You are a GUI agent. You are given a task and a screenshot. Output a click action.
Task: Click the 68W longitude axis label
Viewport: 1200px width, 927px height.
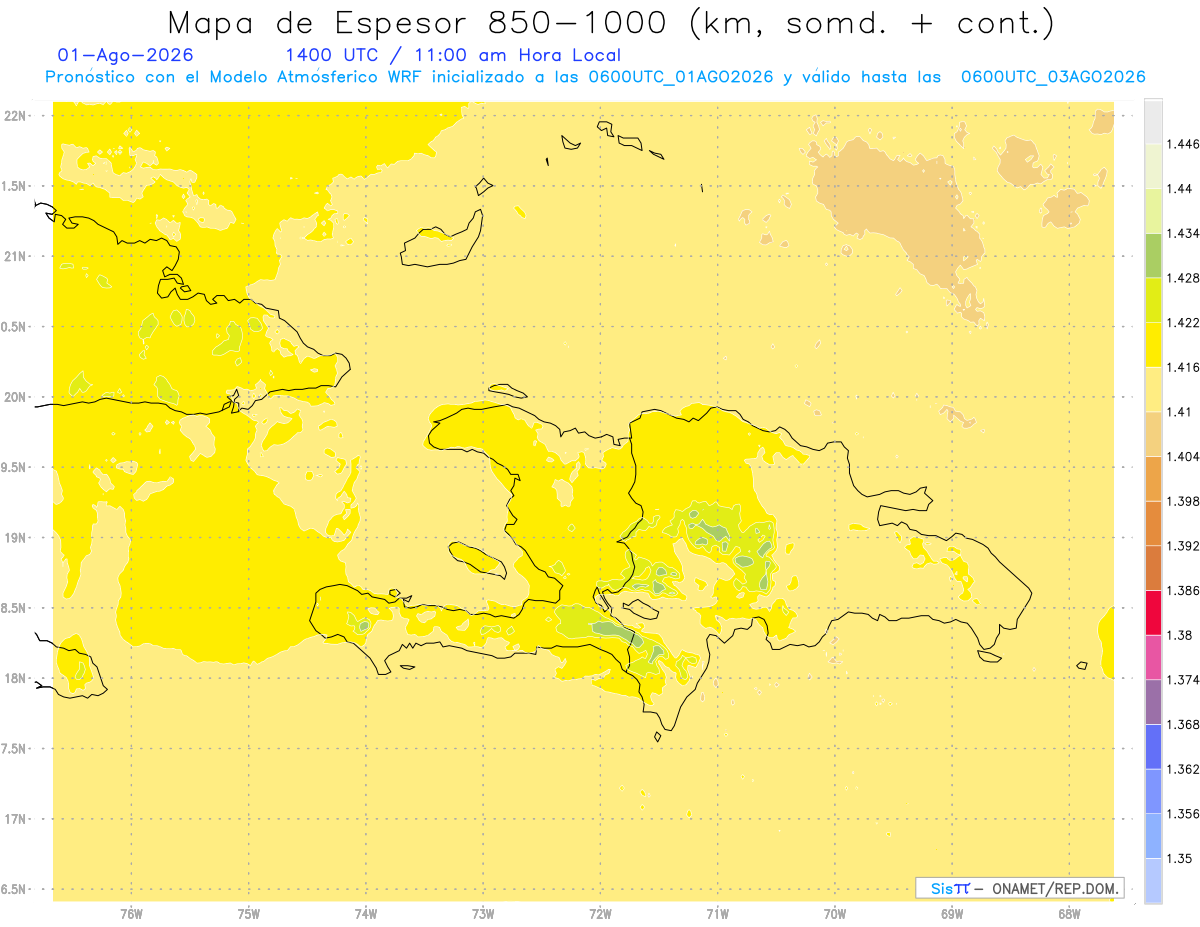[1069, 913]
